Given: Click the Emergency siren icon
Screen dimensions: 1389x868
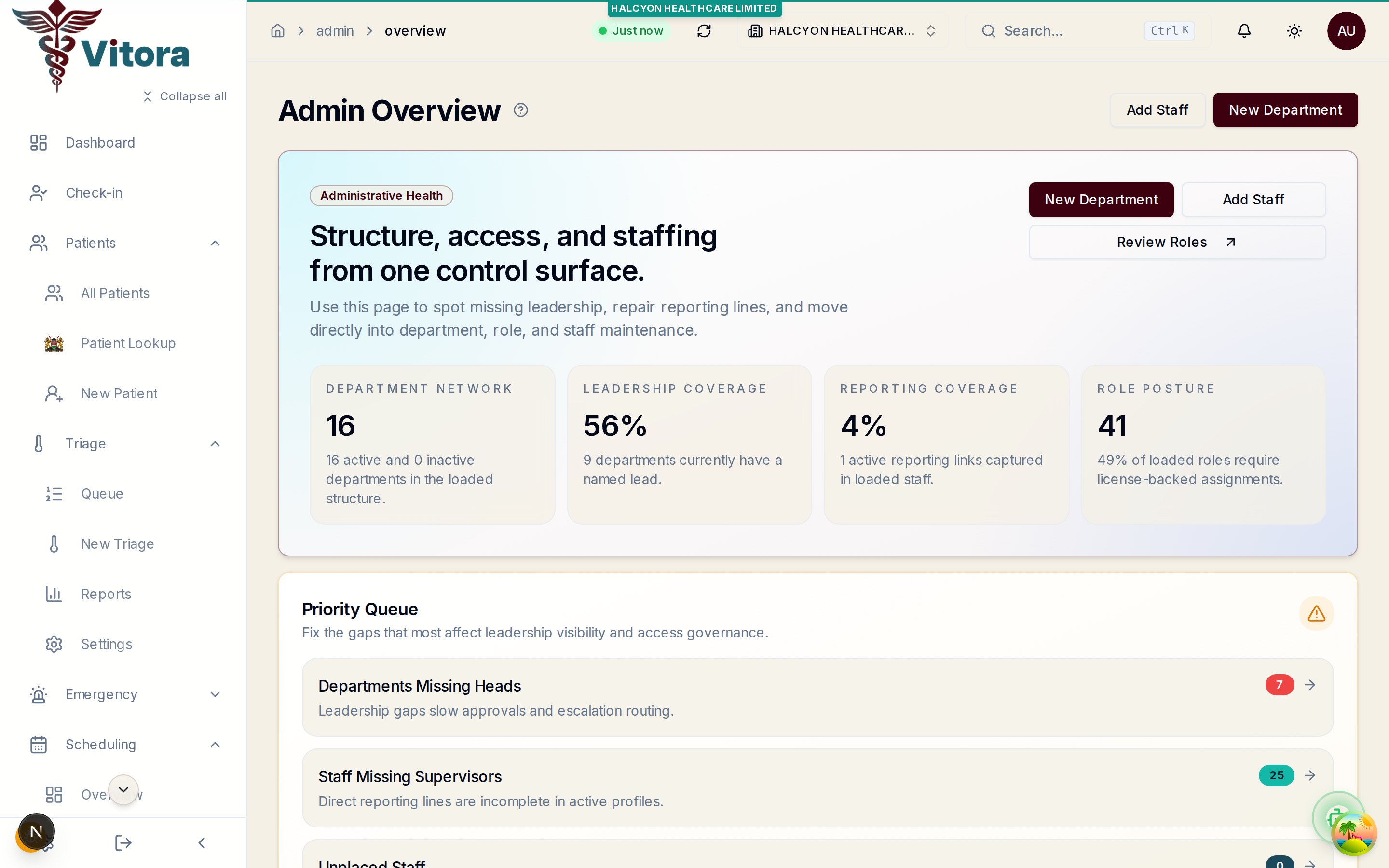Looking at the screenshot, I should click(x=39, y=694).
